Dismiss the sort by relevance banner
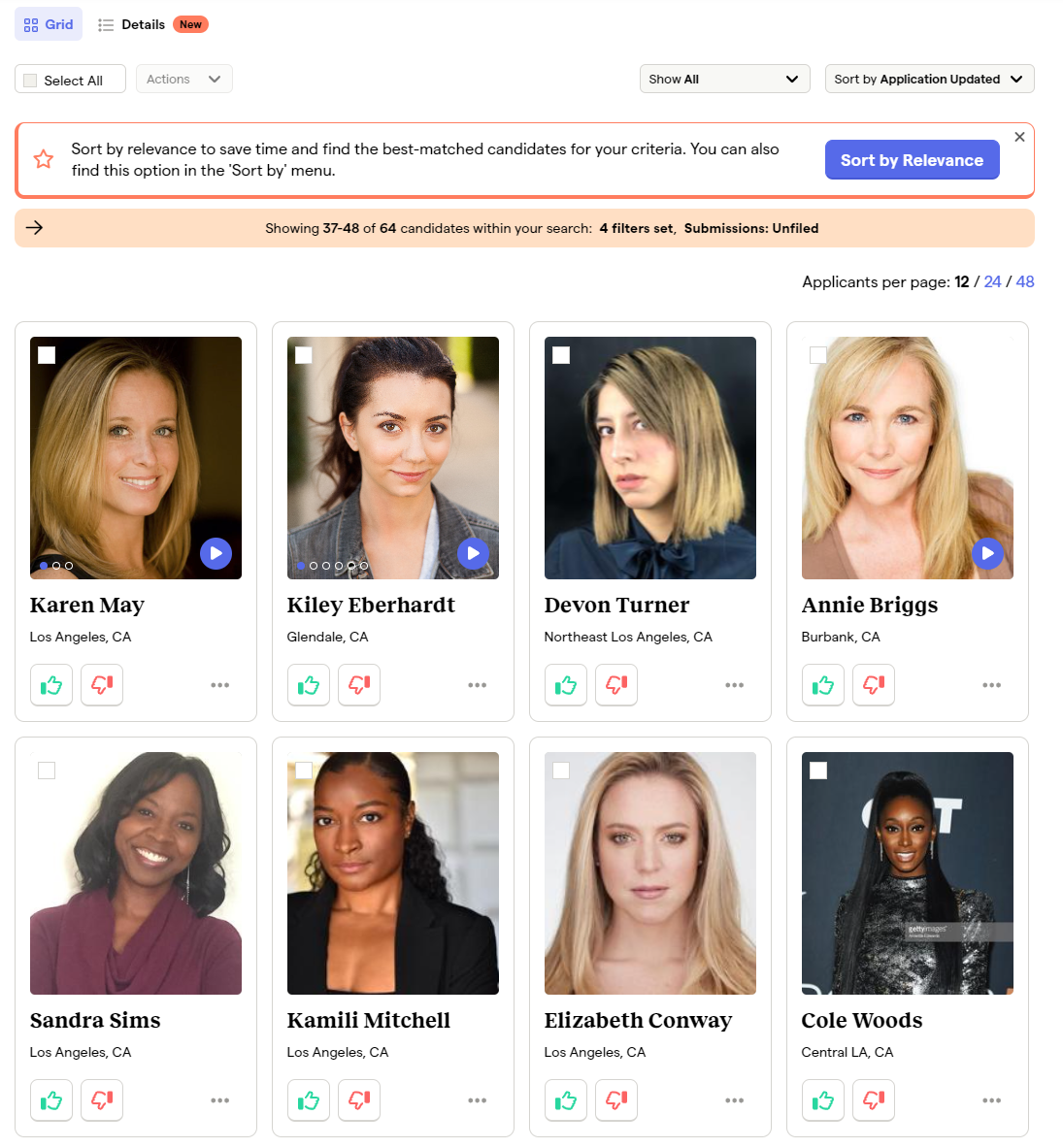The image size is (1063, 1148). [x=1019, y=137]
